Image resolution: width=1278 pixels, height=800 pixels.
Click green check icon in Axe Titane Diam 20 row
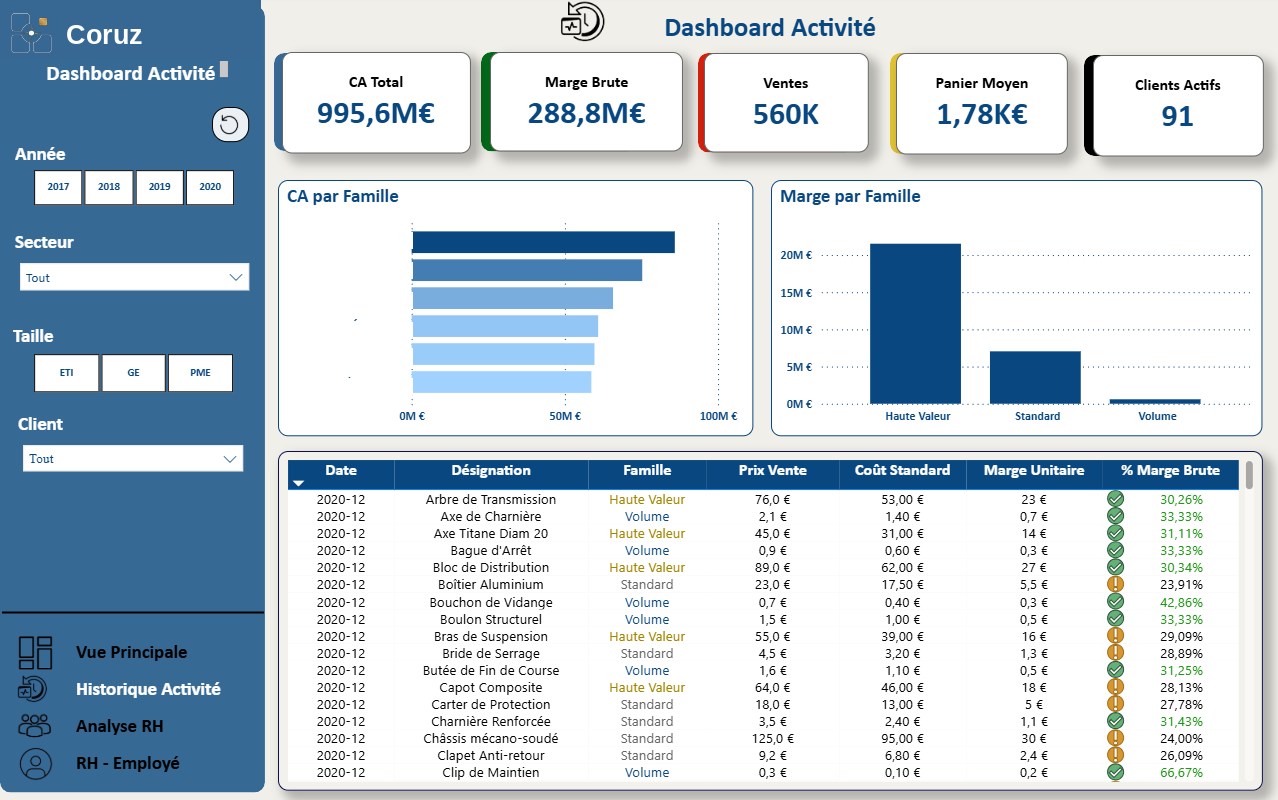pyautogui.click(x=1115, y=533)
